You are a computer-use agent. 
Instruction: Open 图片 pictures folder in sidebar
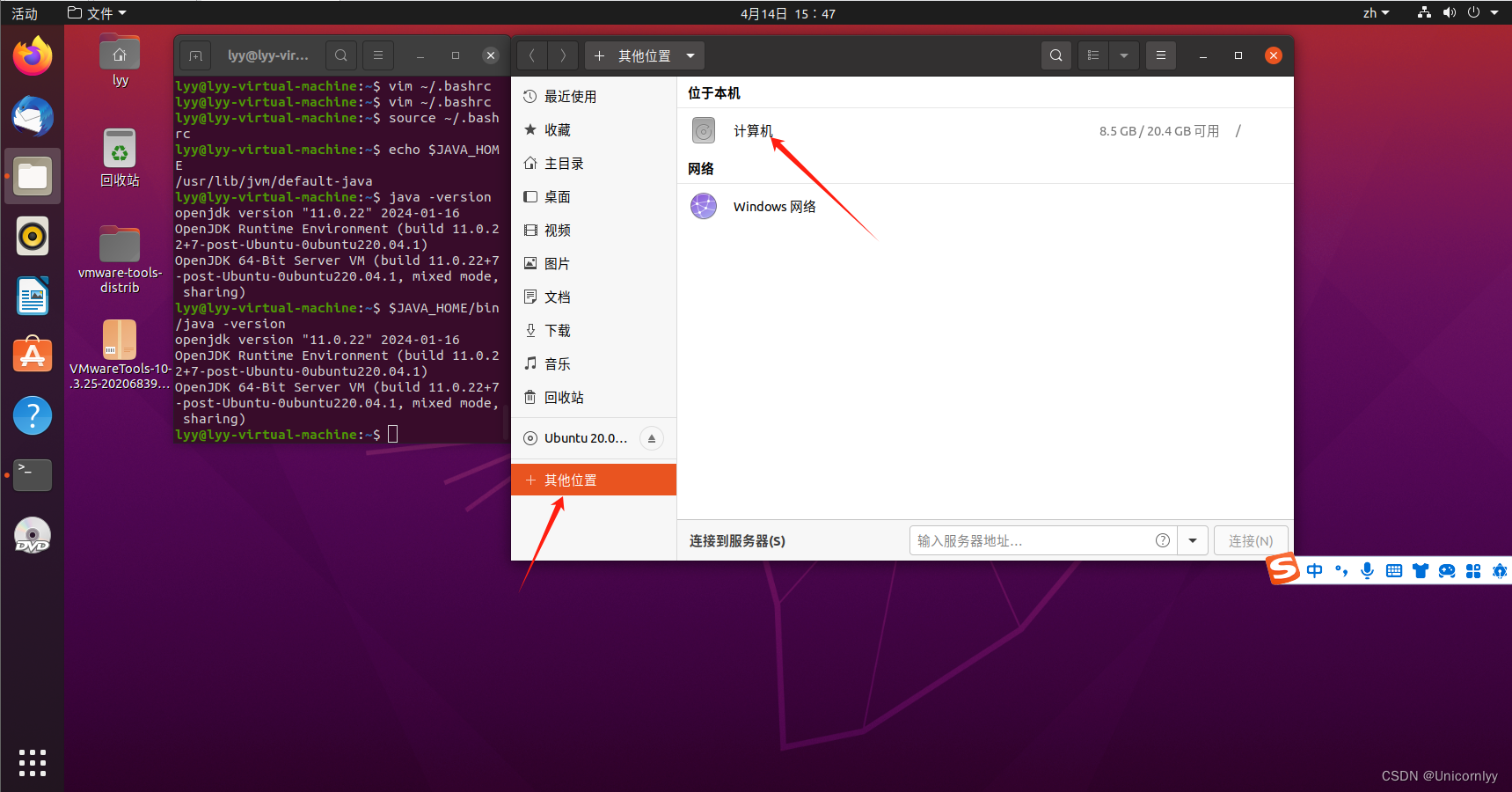click(594, 264)
